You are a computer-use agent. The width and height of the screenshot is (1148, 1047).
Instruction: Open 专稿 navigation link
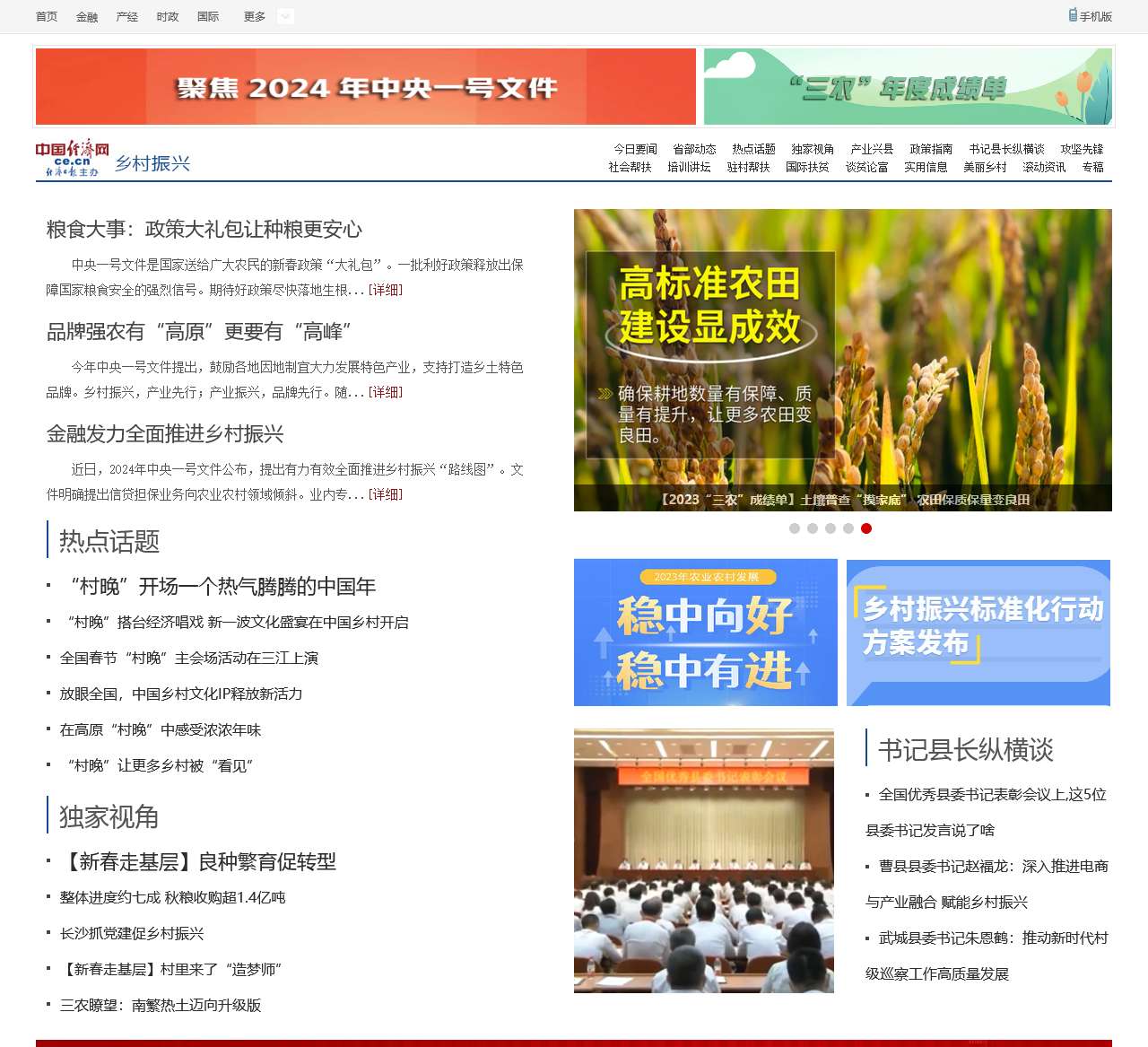(1092, 167)
